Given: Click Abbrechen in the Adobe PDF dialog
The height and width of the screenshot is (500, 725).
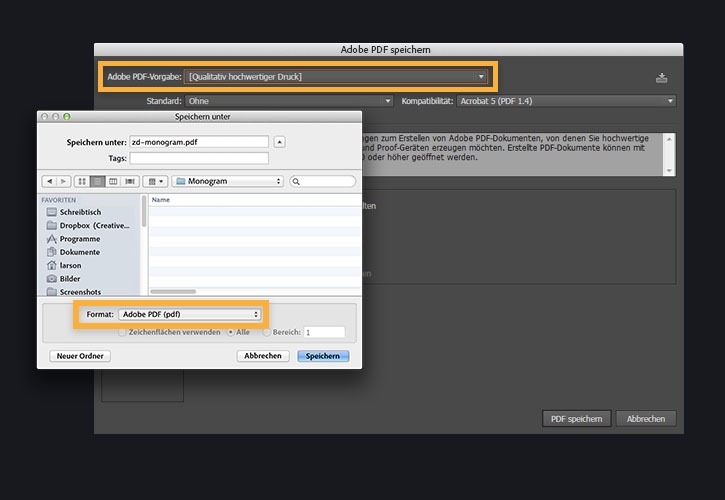Looking at the screenshot, I should click(x=646, y=419).
